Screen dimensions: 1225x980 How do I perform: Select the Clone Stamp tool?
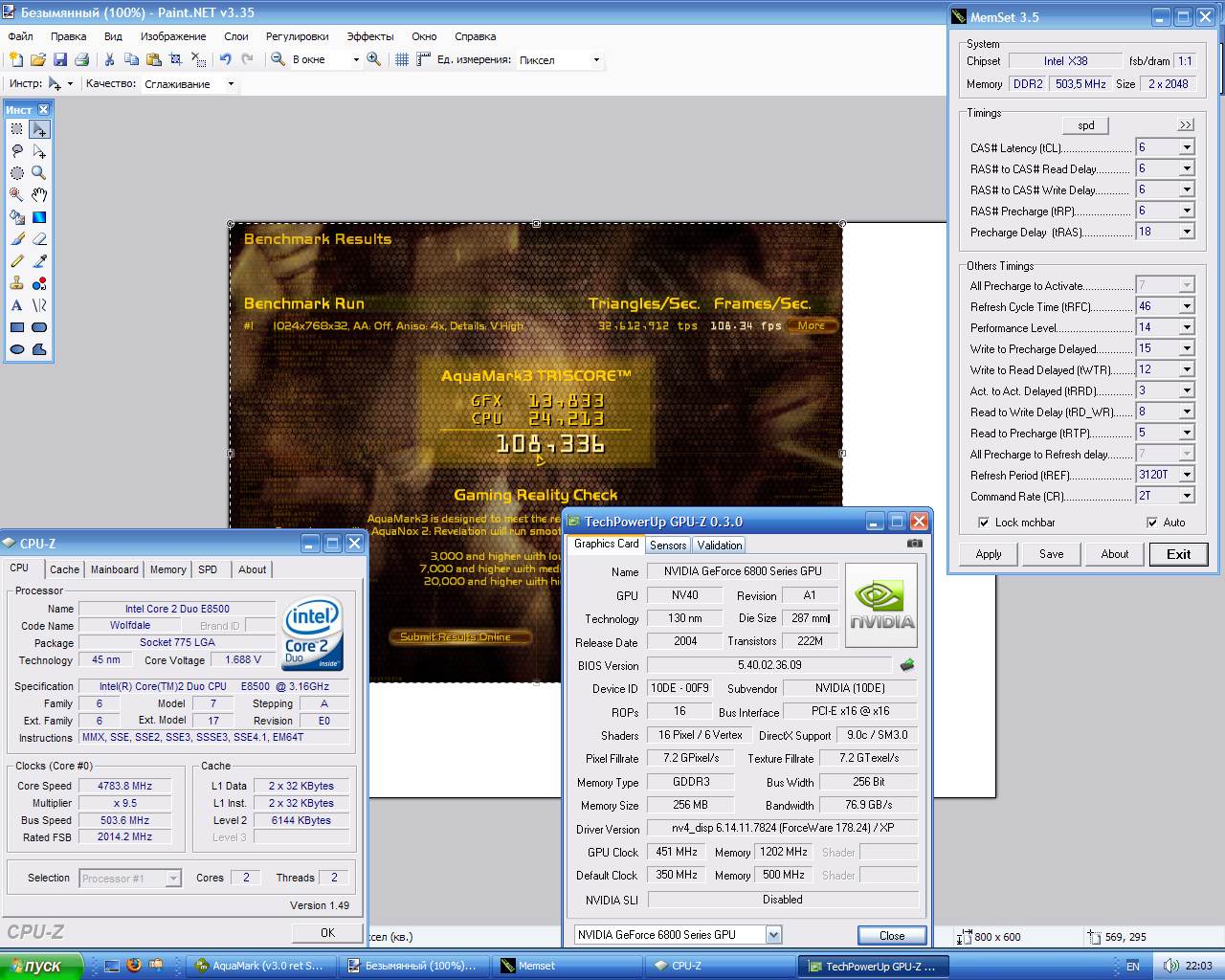17,283
